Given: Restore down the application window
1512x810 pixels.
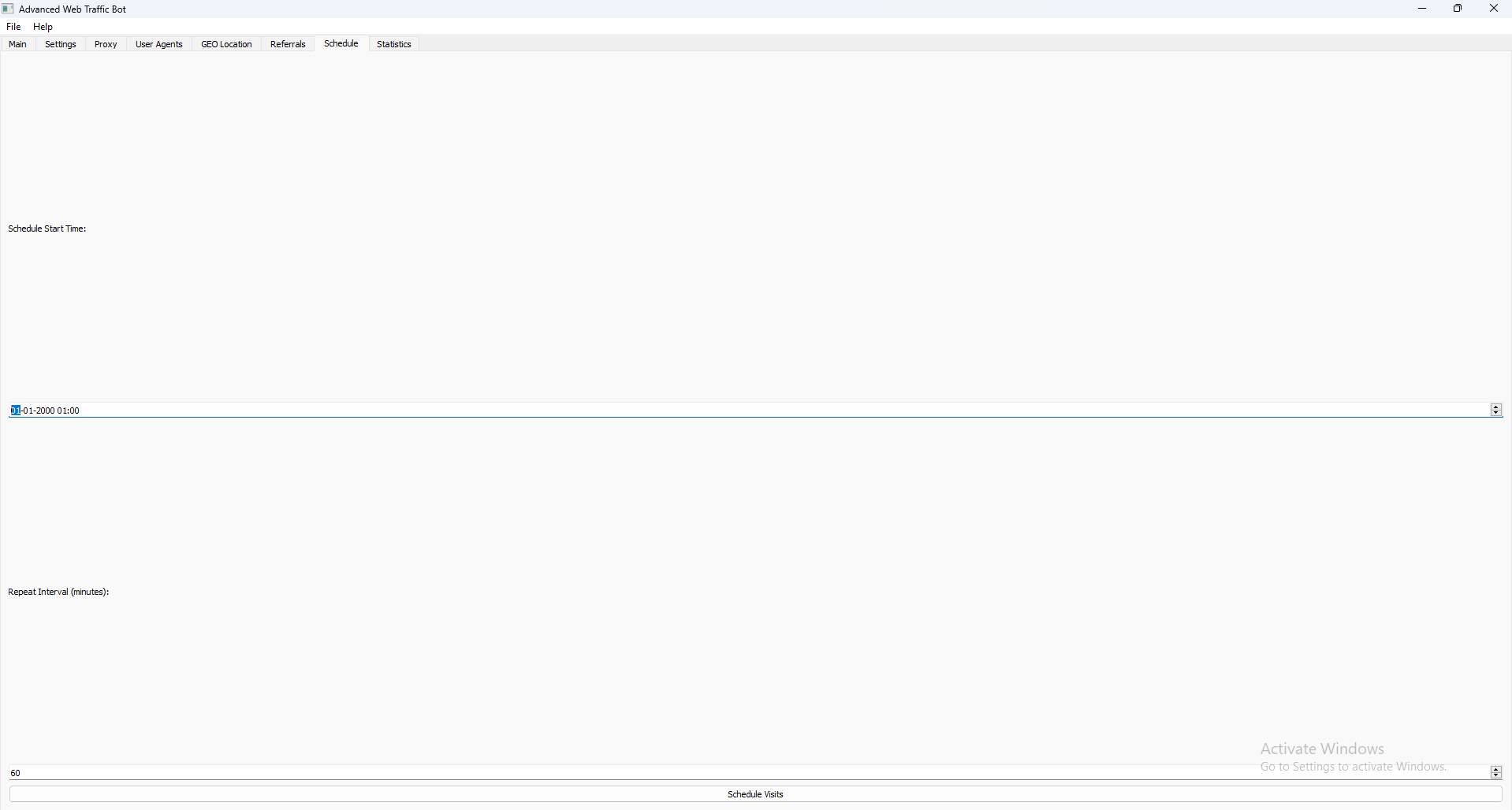Looking at the screenshot, I should pyautogui.click(x=1458, y=9).
